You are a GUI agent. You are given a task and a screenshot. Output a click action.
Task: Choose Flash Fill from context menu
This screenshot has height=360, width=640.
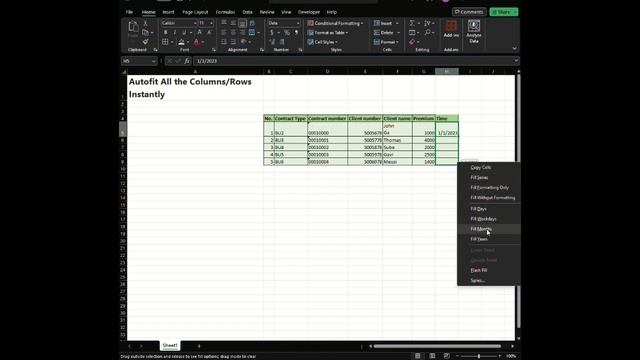489,270
